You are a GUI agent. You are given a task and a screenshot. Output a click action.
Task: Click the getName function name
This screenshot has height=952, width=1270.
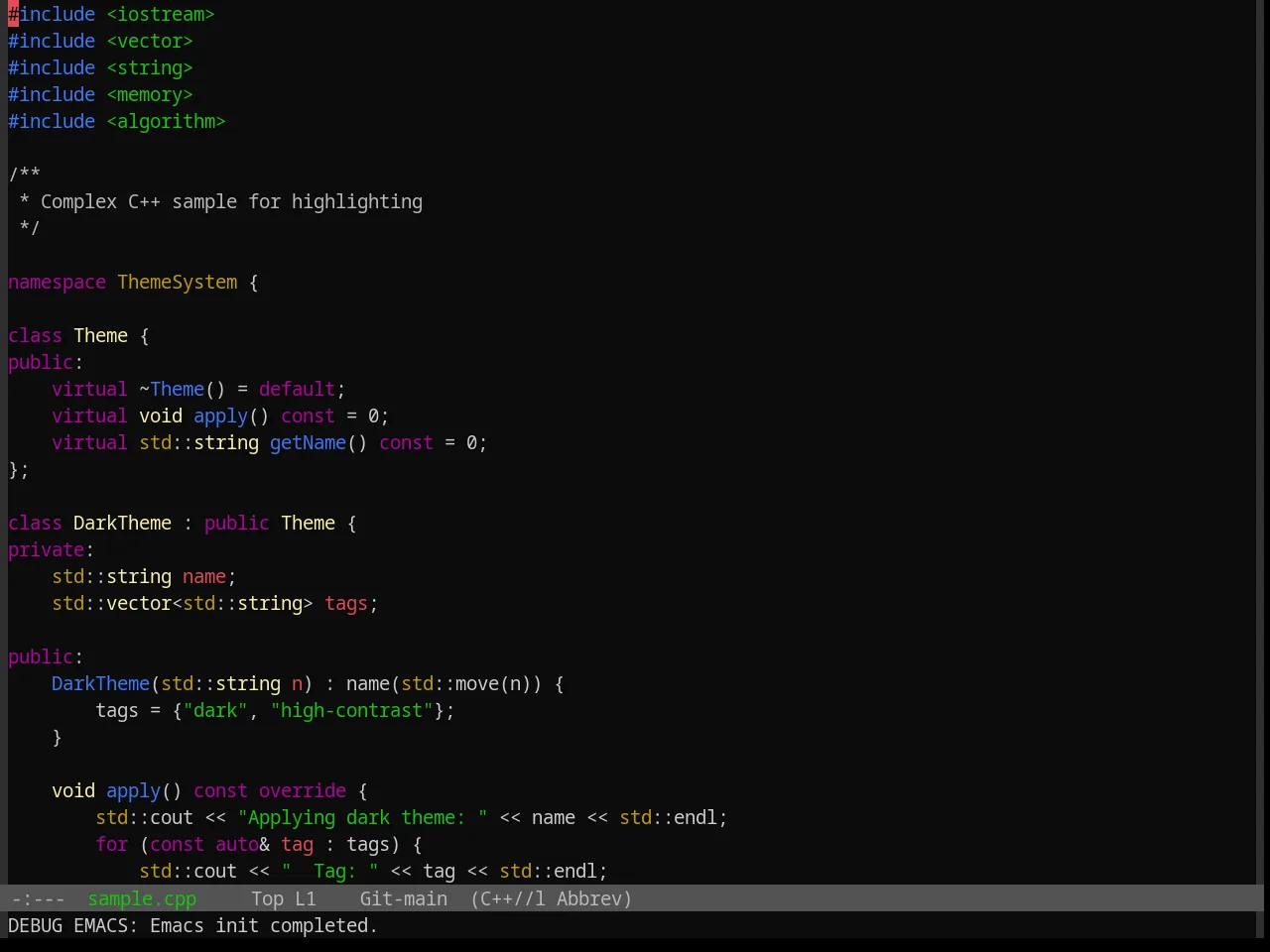pos(308,442)
